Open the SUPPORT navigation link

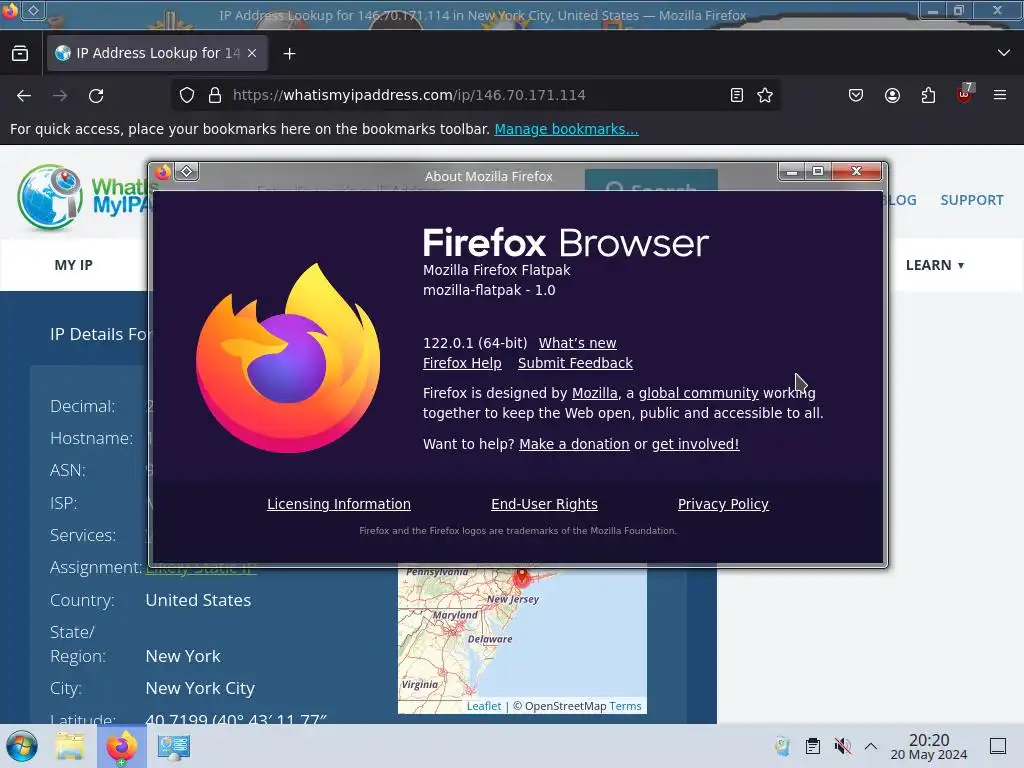pos(972,200)
